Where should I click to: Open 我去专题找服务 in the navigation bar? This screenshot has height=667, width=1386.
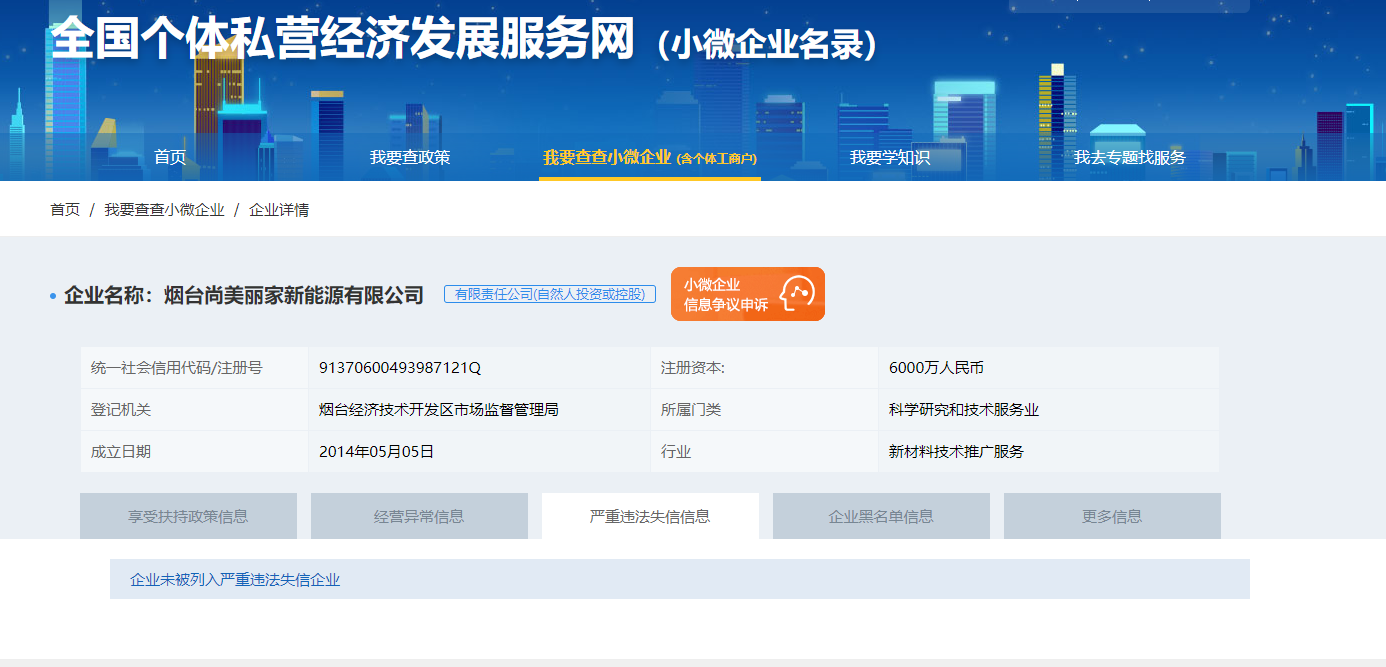(1130, 157)
